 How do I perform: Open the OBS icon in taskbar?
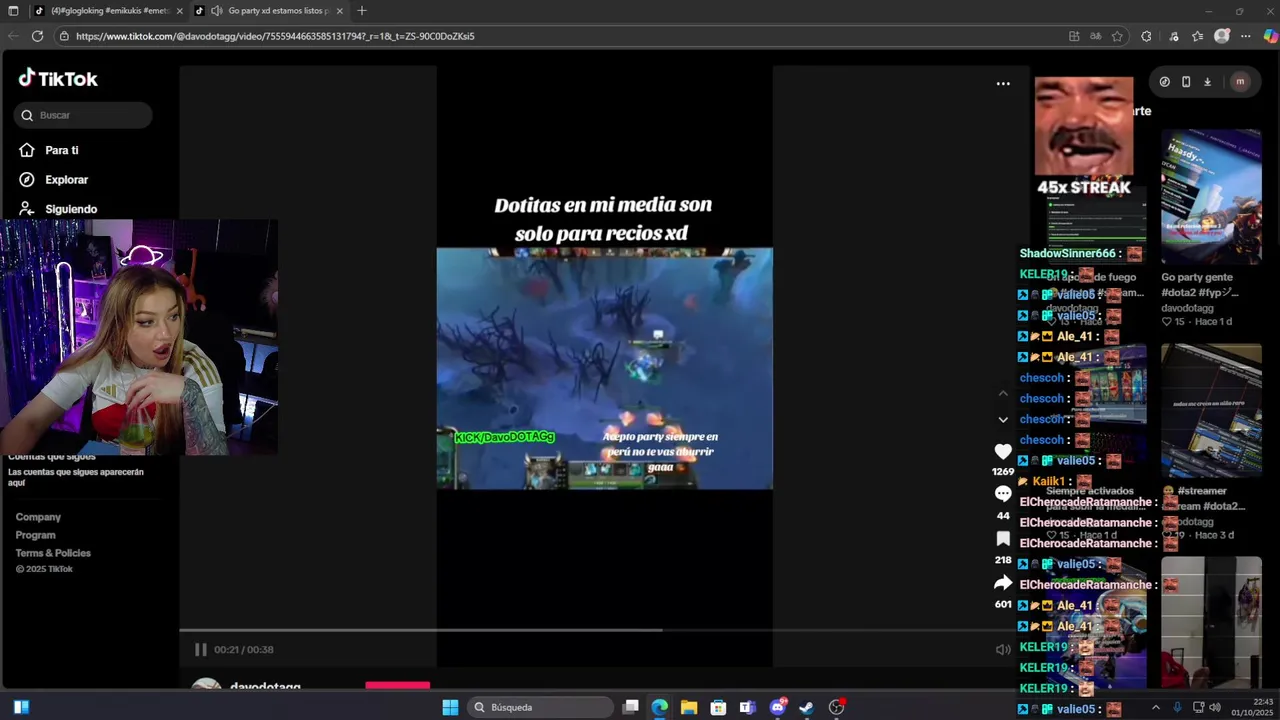pos(837,707)
